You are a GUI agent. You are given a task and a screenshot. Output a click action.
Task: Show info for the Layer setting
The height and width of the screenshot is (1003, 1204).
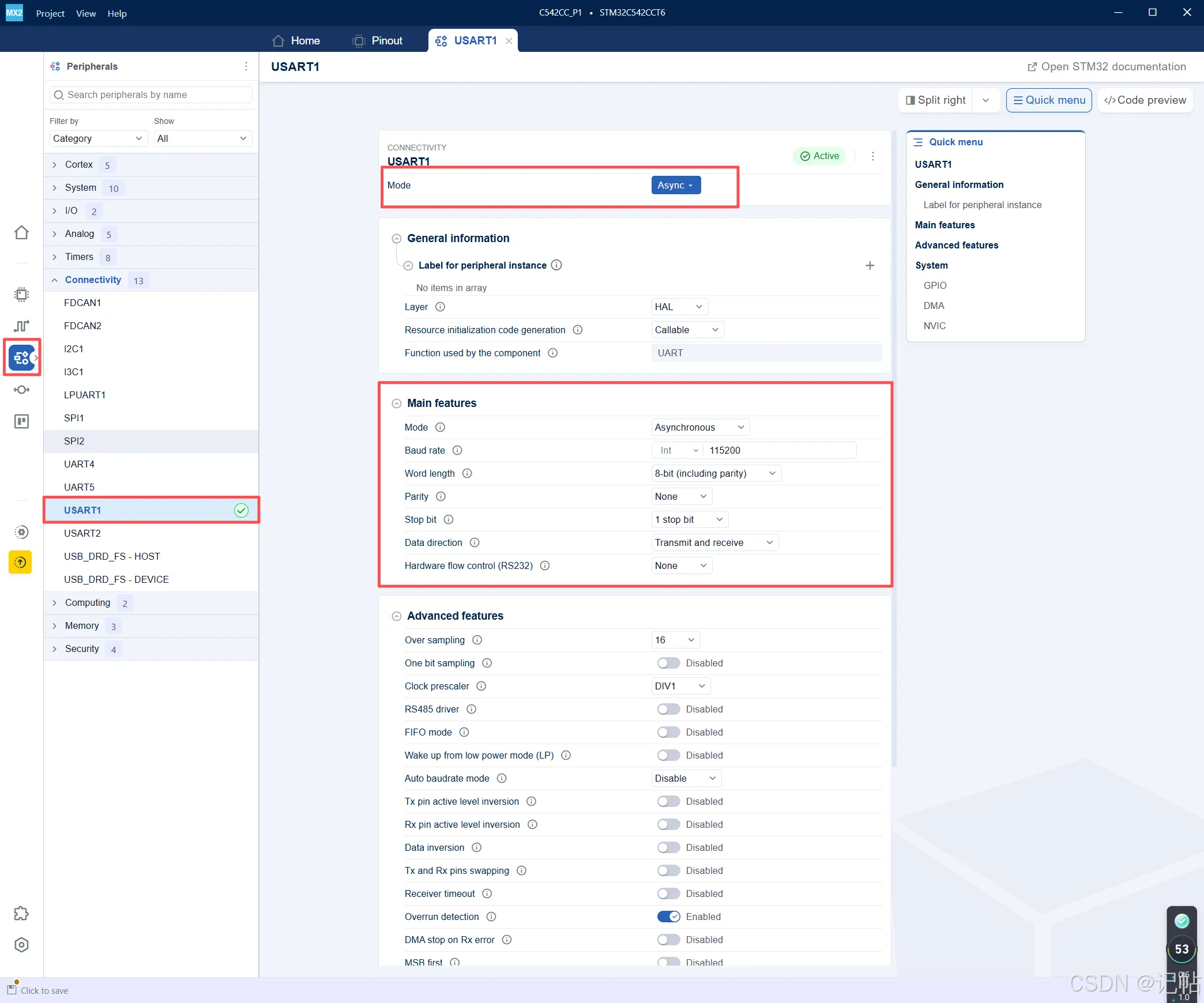click(x=440, y=307)
